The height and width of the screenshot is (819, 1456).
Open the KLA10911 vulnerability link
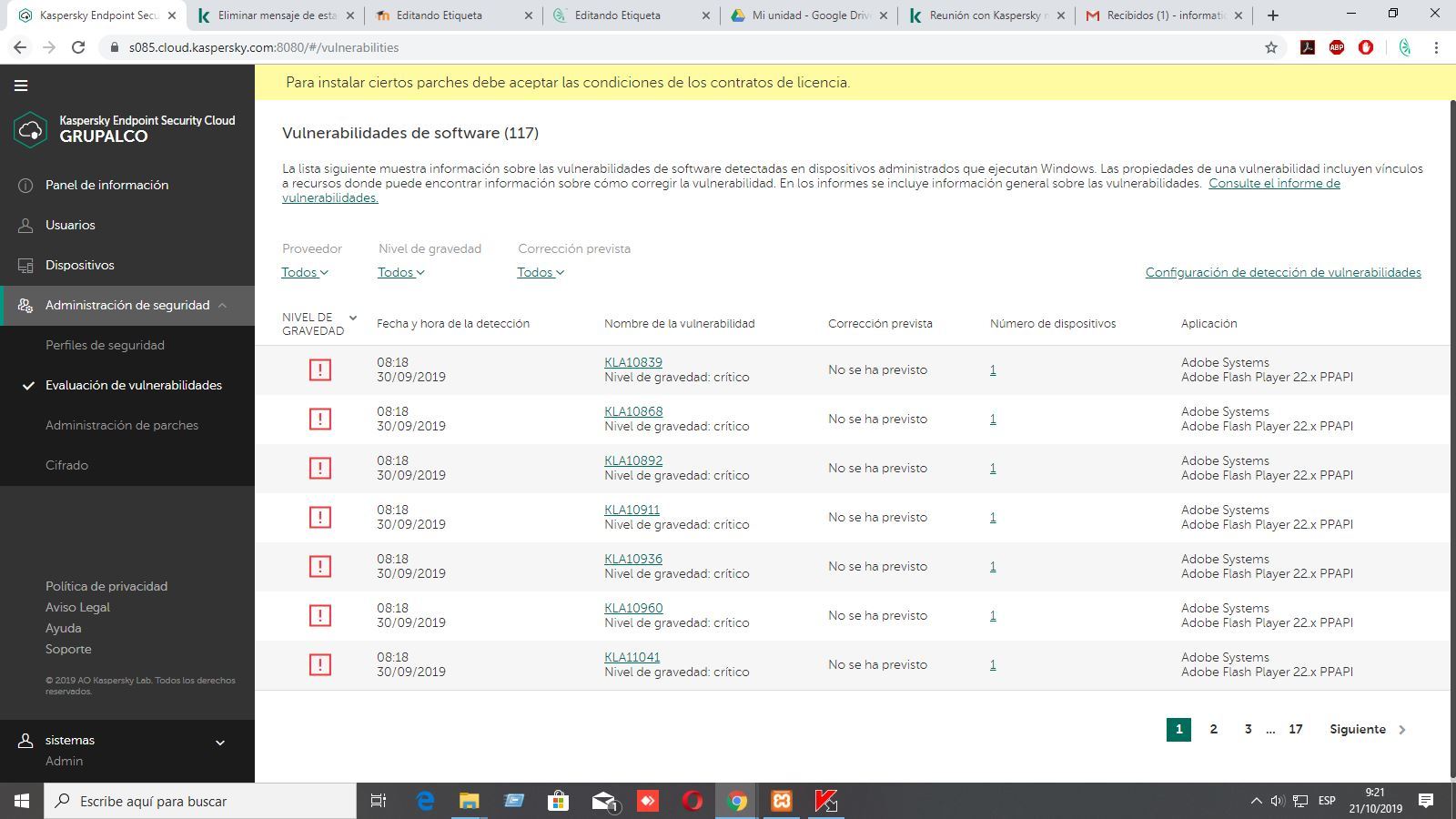[632, 510]
